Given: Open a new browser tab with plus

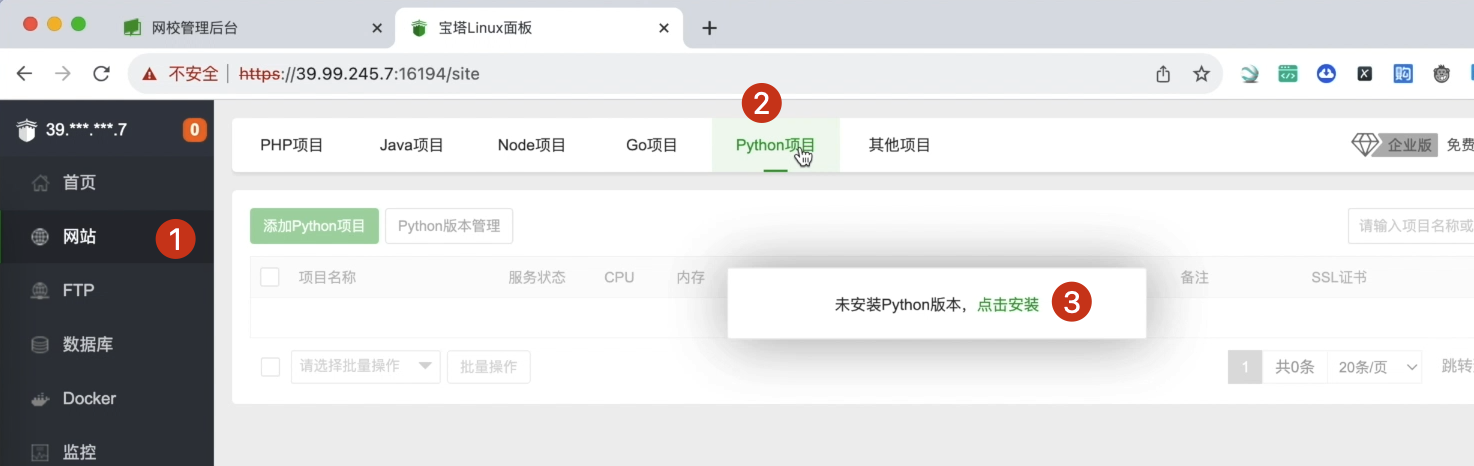Looking at the screenshot, I should pyautogui.click(x=709, y=28).
